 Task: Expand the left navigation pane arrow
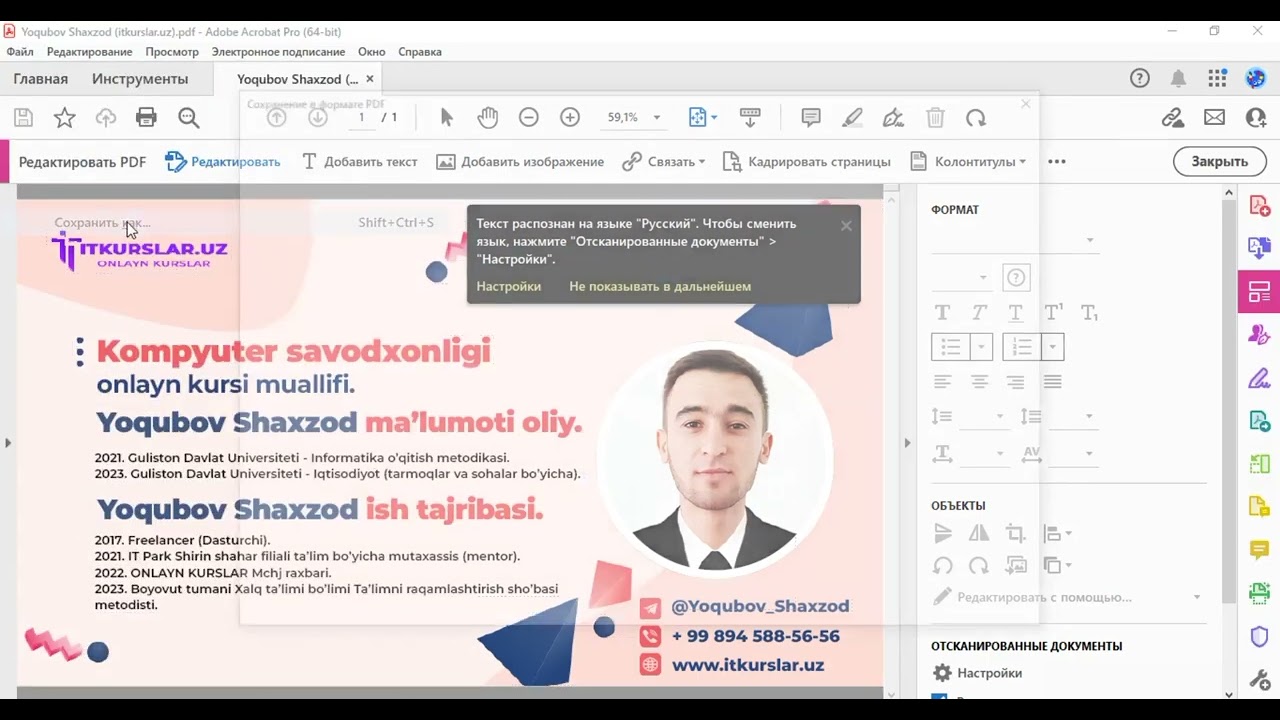tap(8, 442)
